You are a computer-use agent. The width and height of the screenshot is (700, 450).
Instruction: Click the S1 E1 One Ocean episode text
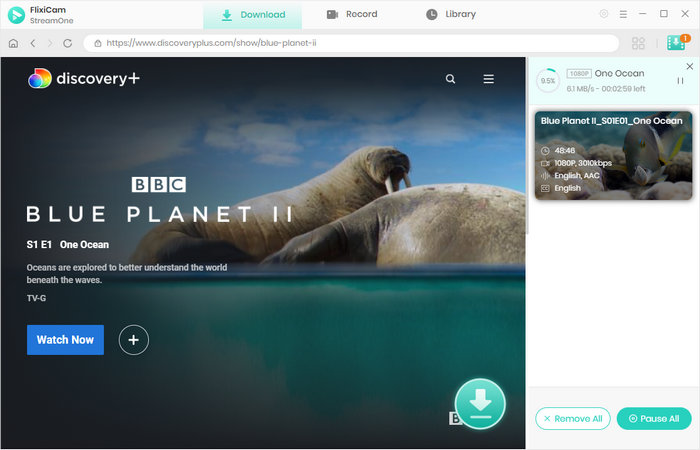(x=67, y=245)
